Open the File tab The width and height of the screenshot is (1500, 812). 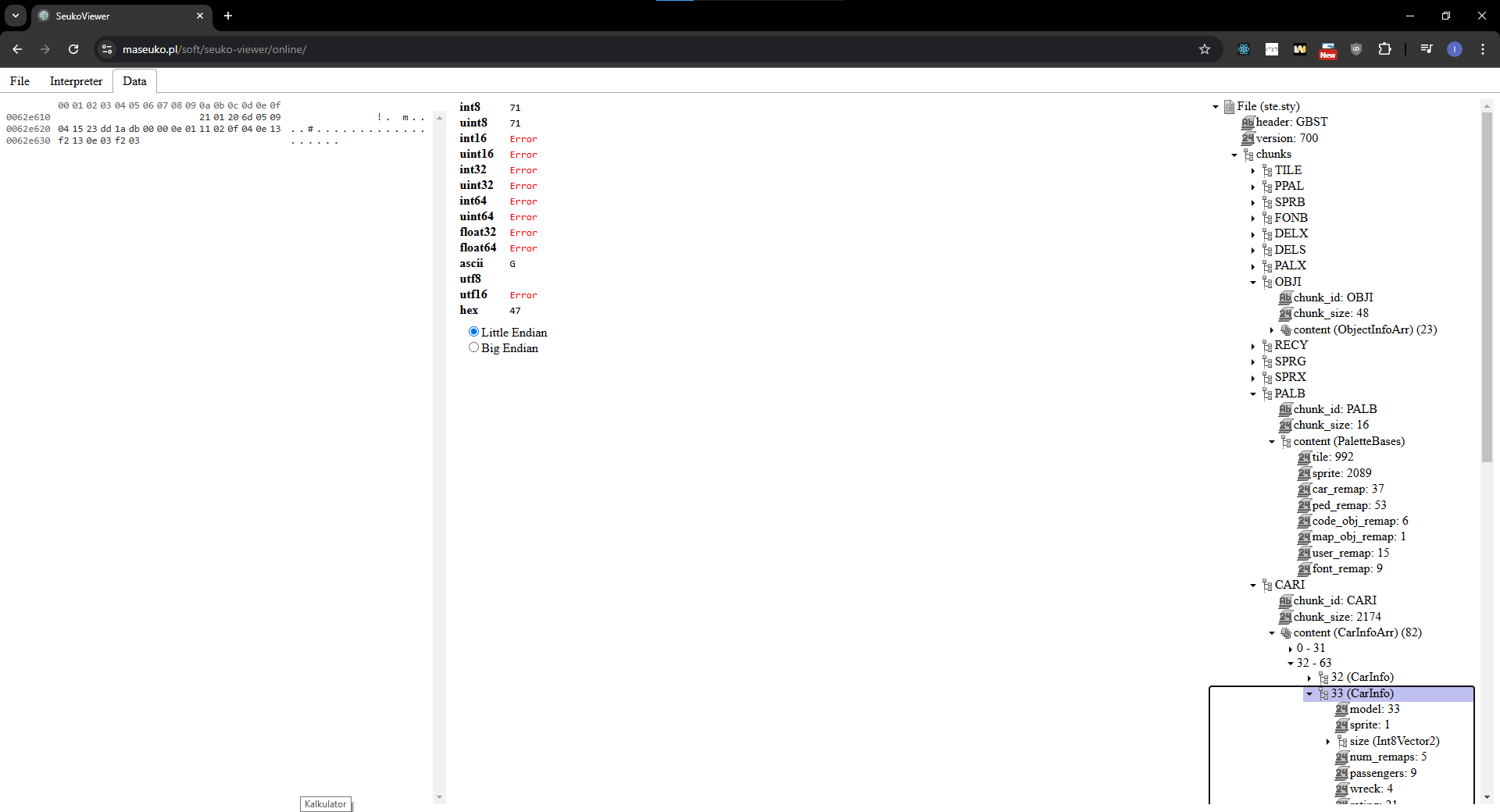pyautogui.click(x=20, y=81)
